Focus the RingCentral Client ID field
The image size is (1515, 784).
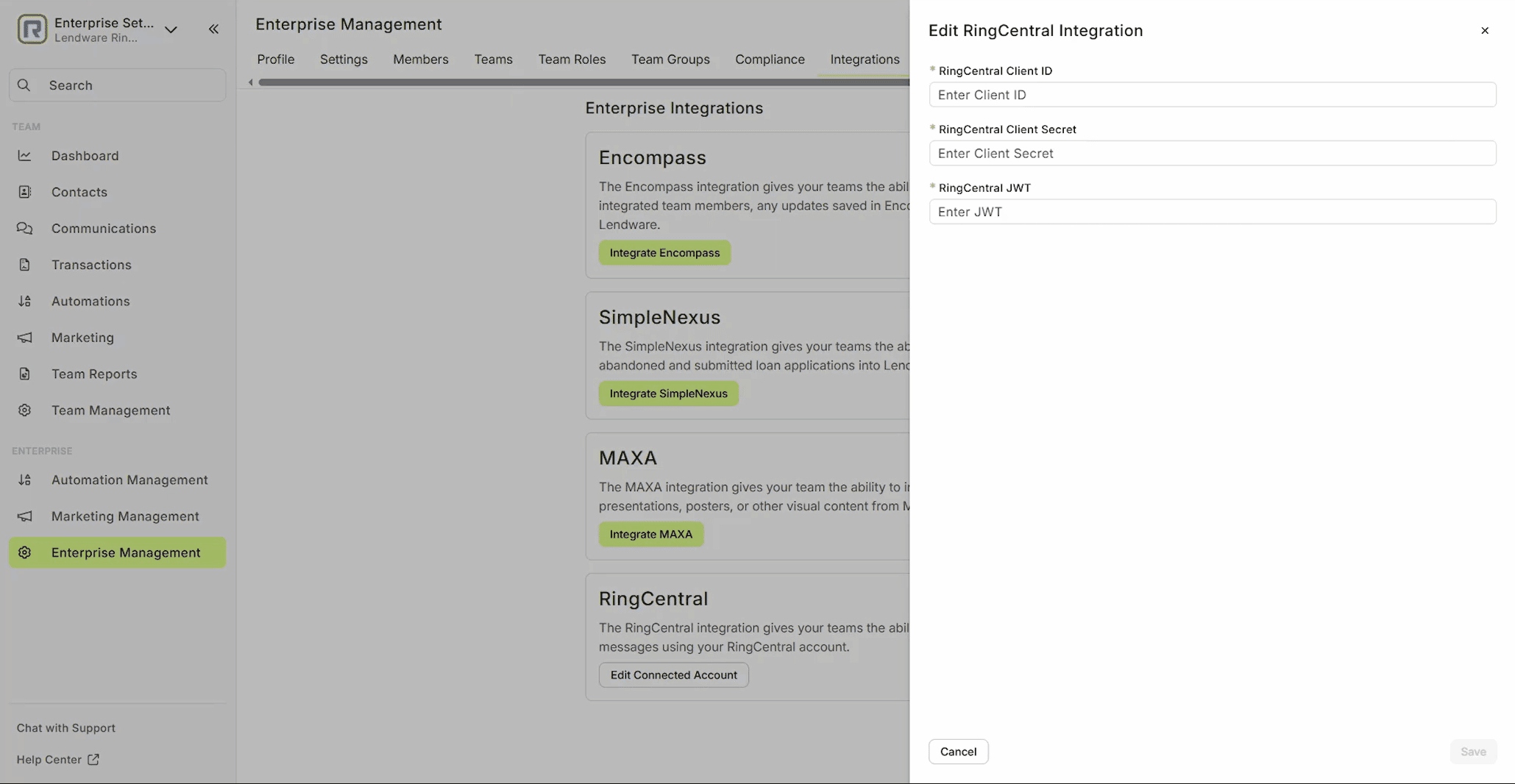(1213, 95)
